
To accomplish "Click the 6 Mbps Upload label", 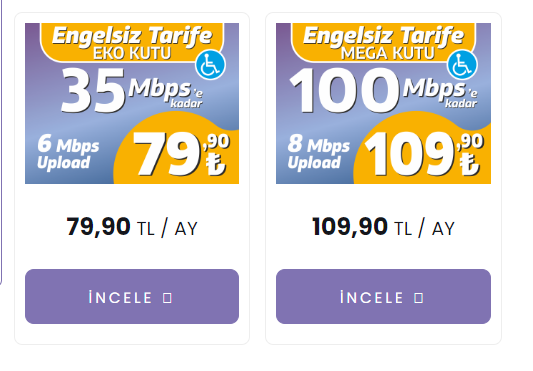I will tap(68, 152).
